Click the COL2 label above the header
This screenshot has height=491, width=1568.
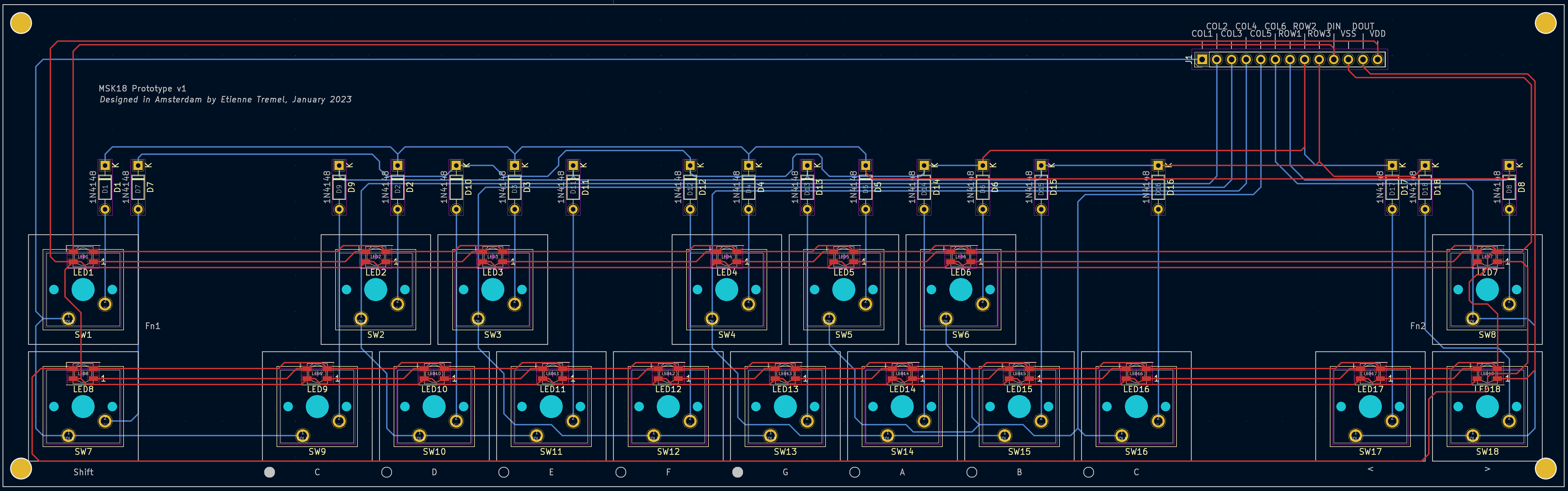pyautogui.click(x=1217, y=27)
